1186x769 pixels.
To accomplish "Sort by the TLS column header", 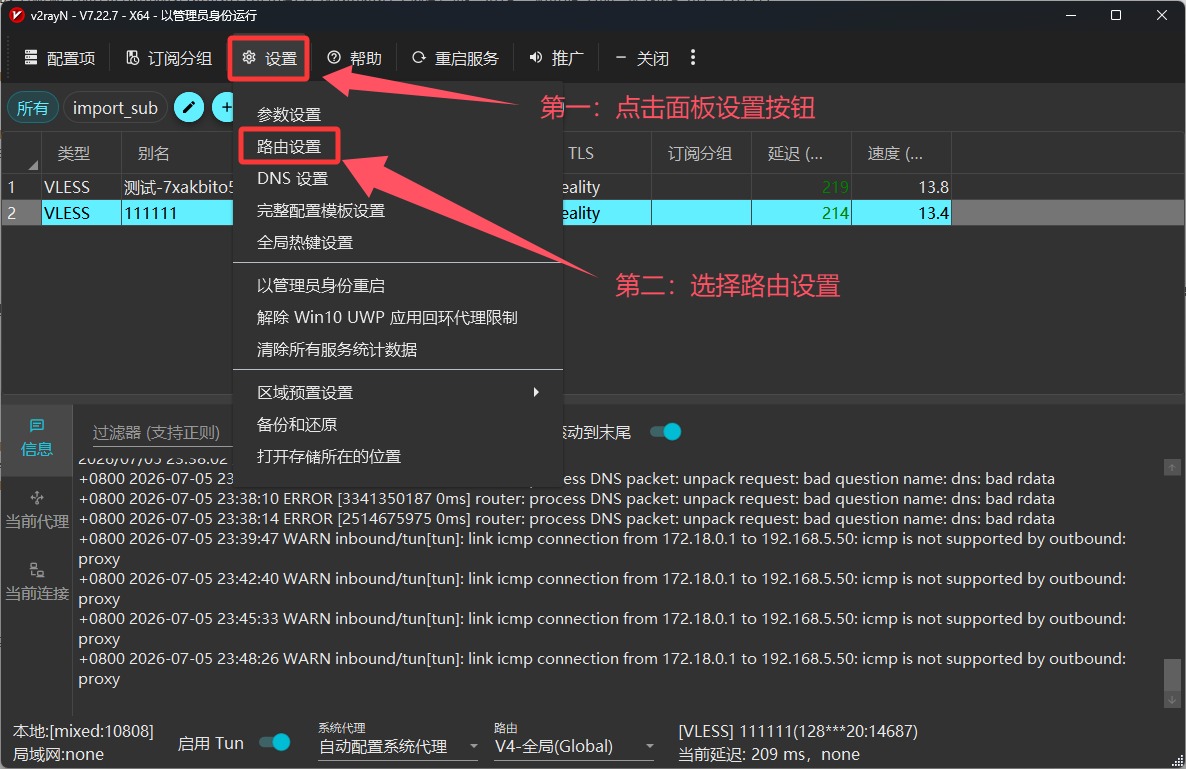I will 580,153.
